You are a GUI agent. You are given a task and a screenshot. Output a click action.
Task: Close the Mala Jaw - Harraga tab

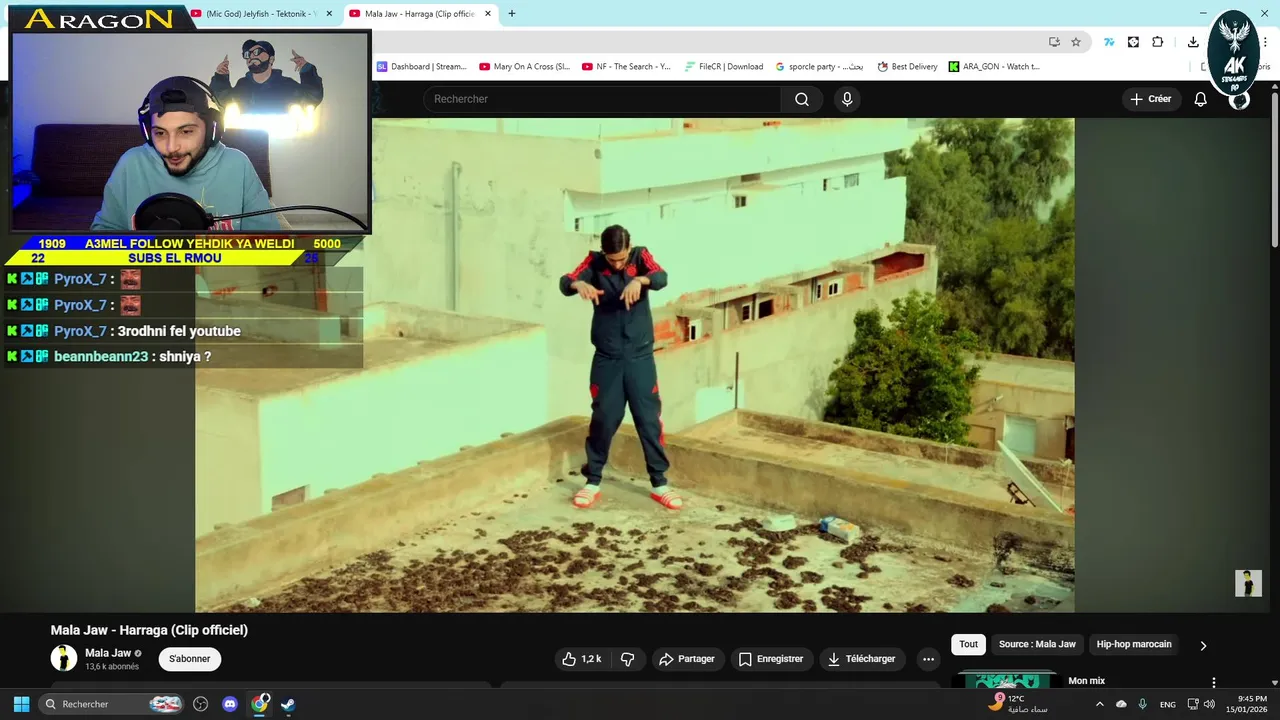[488, 14]
